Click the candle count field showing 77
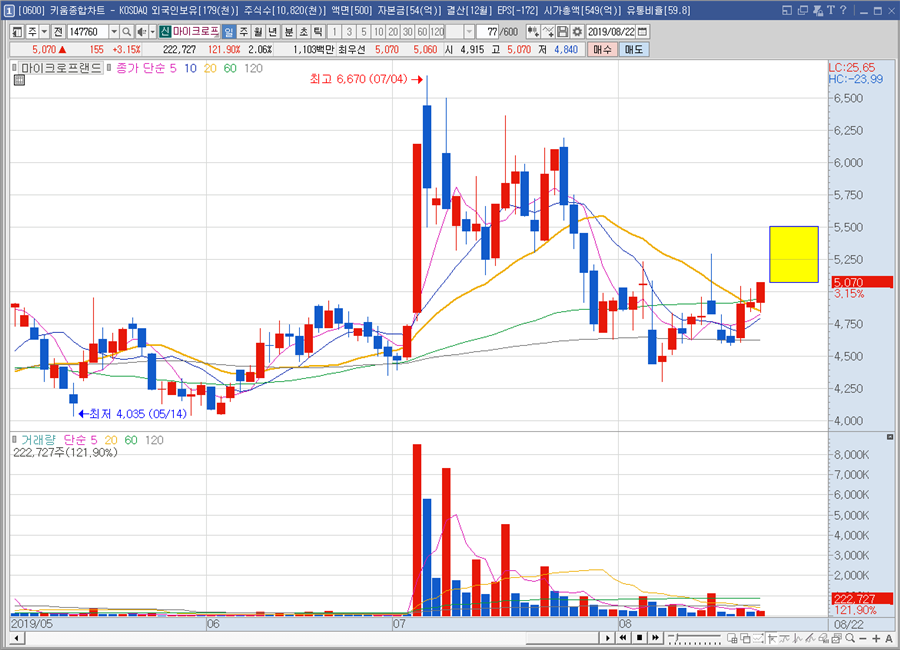Image resolution: width=900 pixels, height=650 pixels. point(488,32)
